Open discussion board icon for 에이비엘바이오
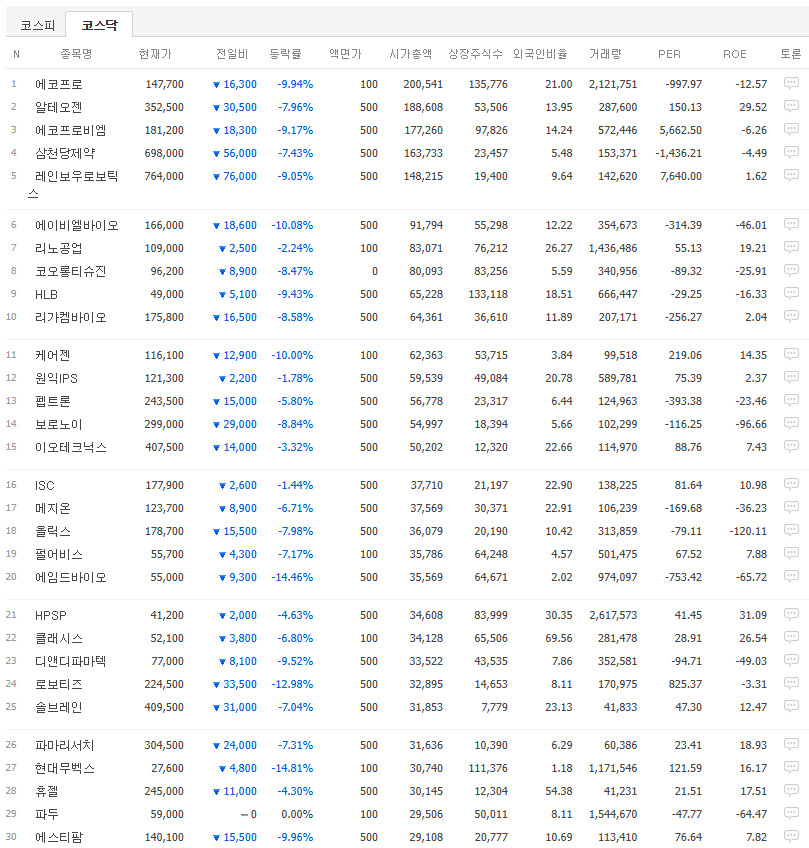 coord(791,224)
